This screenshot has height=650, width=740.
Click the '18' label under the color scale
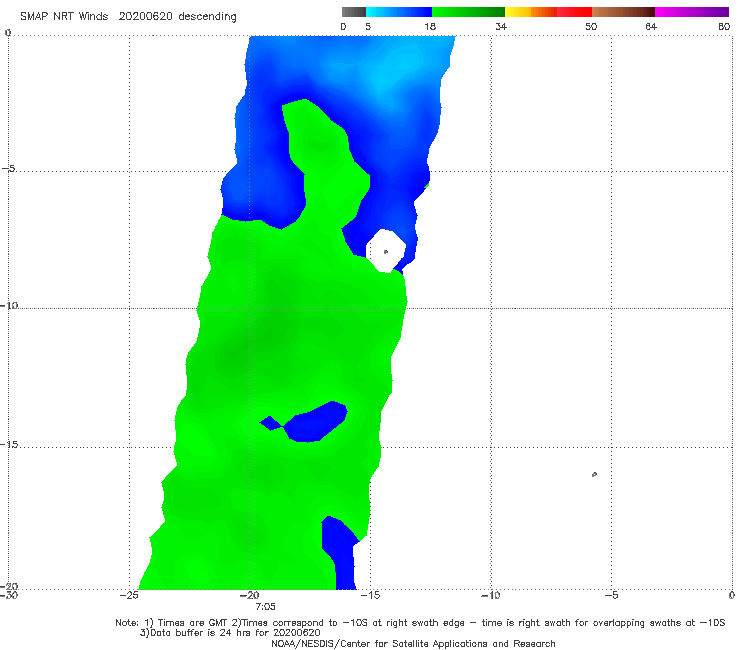click(430, 26)
